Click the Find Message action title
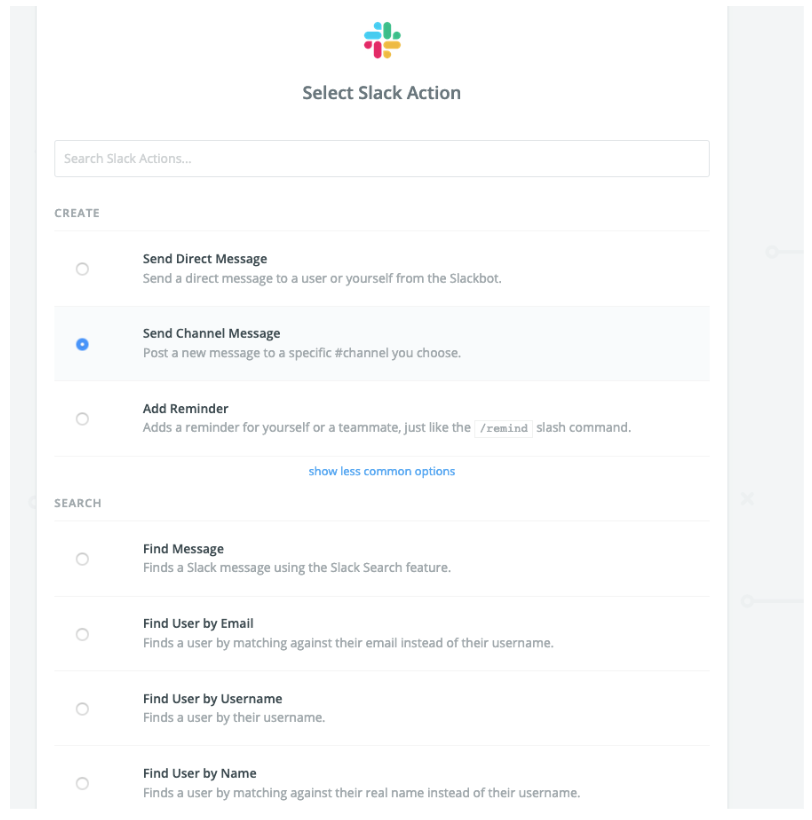 point(184,549)
